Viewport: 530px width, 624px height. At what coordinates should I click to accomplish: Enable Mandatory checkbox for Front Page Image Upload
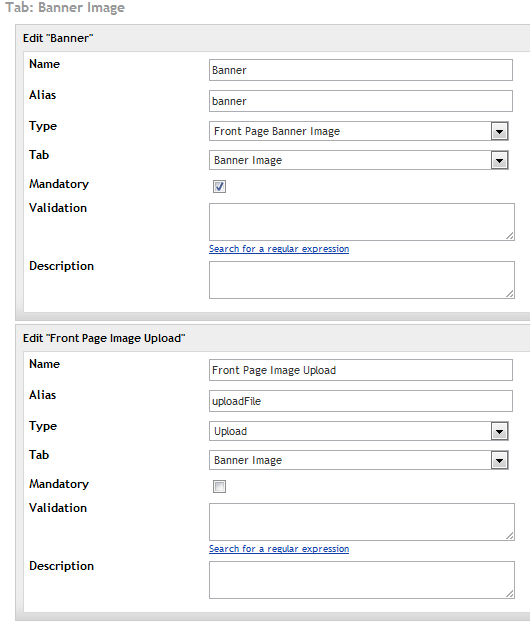[219, 486]
